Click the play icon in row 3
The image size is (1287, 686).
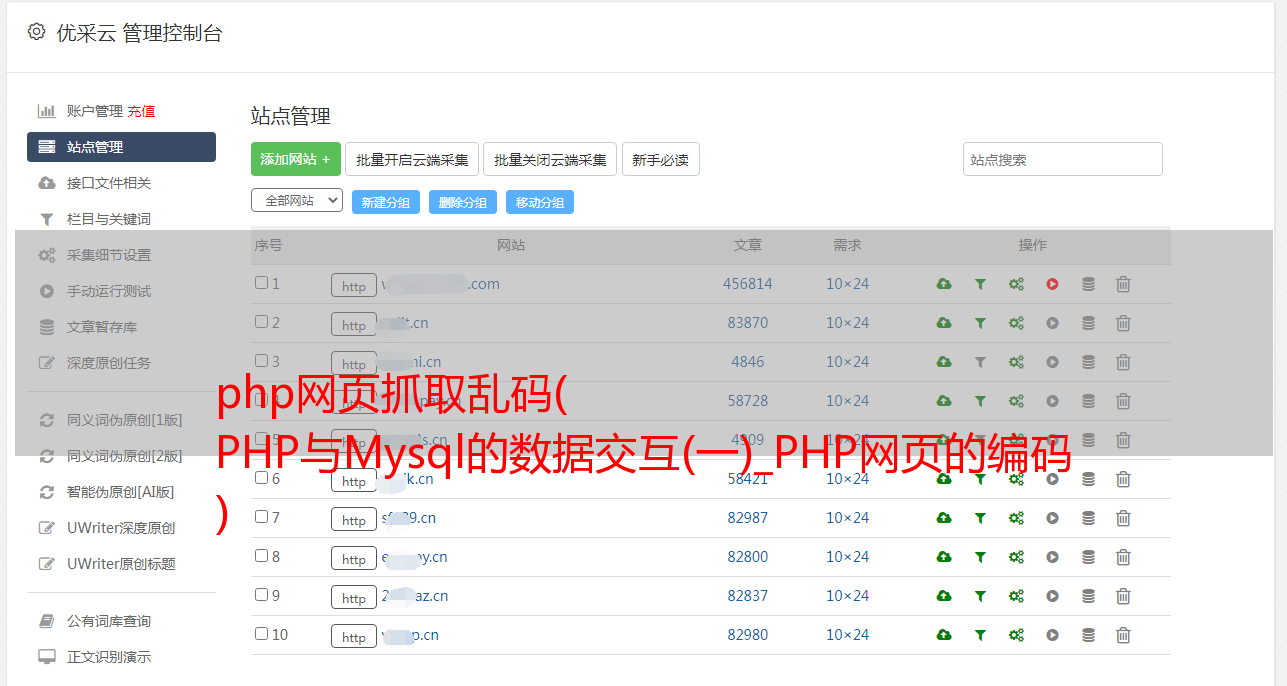(x=1052, y=362)
